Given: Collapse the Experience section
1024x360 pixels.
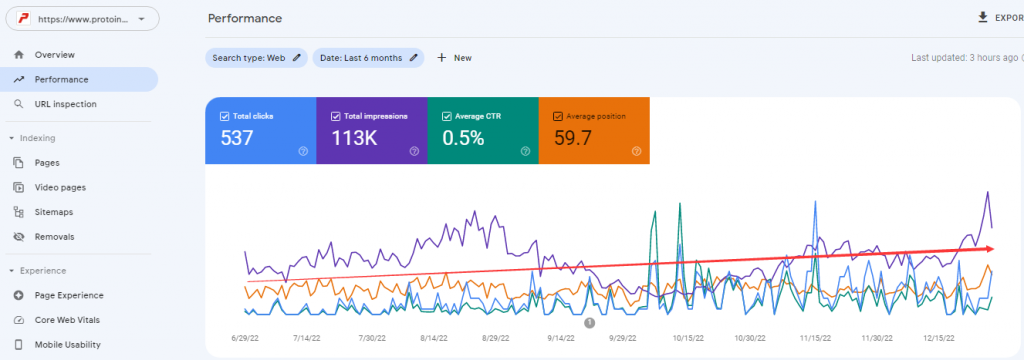Looking at the screenshot, I should [x=12, y=270].
